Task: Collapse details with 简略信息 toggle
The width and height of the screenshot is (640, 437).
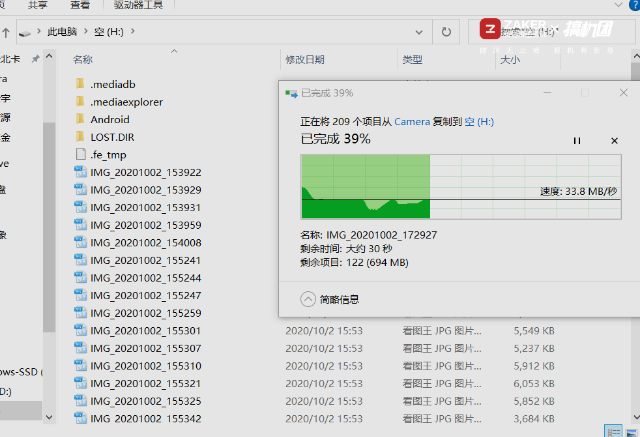Action: (x=329, y=299)
